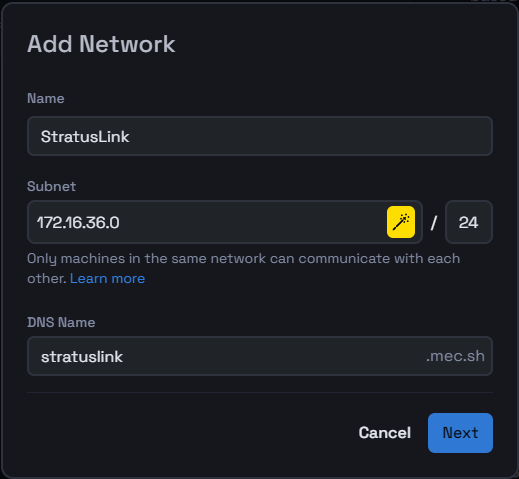Click the DNS Name field label
The image size is (519, 479).
tap(61, 322)
